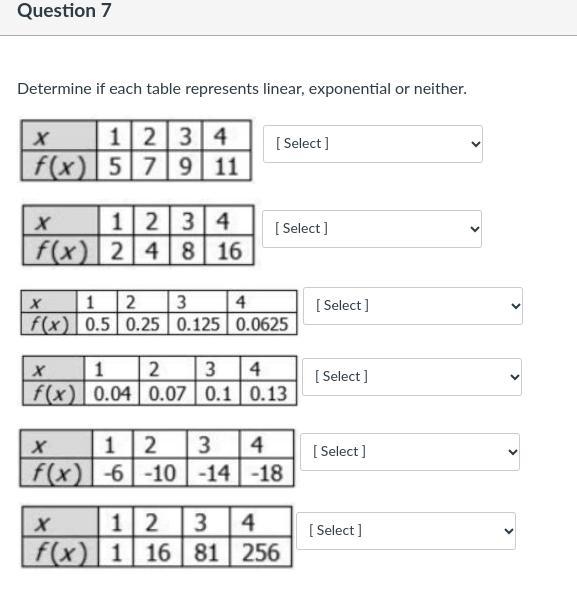
Task: Click the -18 cell in the fifth table
Action: pyautogui.click(x=267, y=473)
